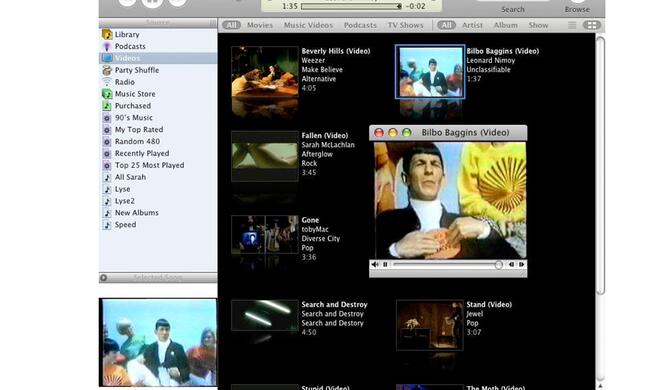Image resolution: width=660 pixels, height=390 pixels.
Task: Click the 'Leonard Nimoy' artist text
Action: (x=490, y=60)
